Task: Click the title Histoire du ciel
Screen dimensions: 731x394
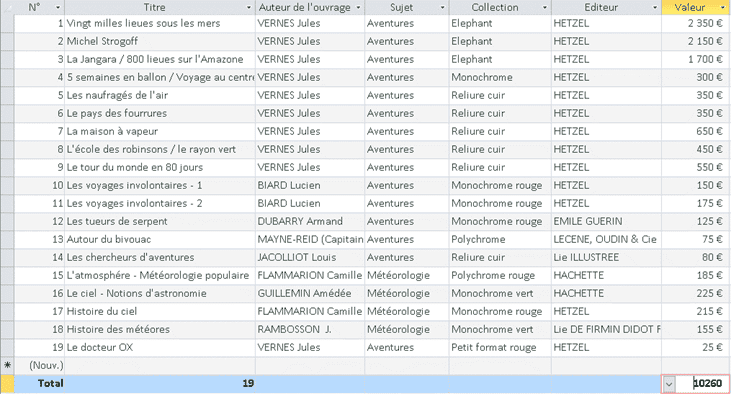Action: click(102, 311)
